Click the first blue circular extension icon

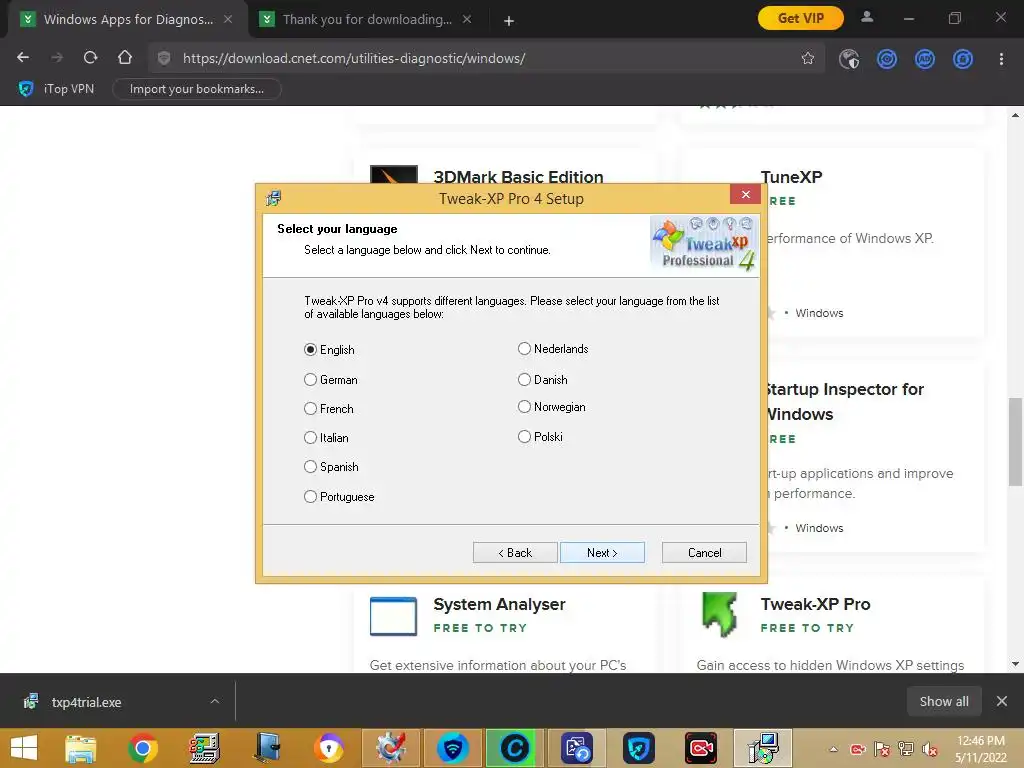(x=886, y=59)
